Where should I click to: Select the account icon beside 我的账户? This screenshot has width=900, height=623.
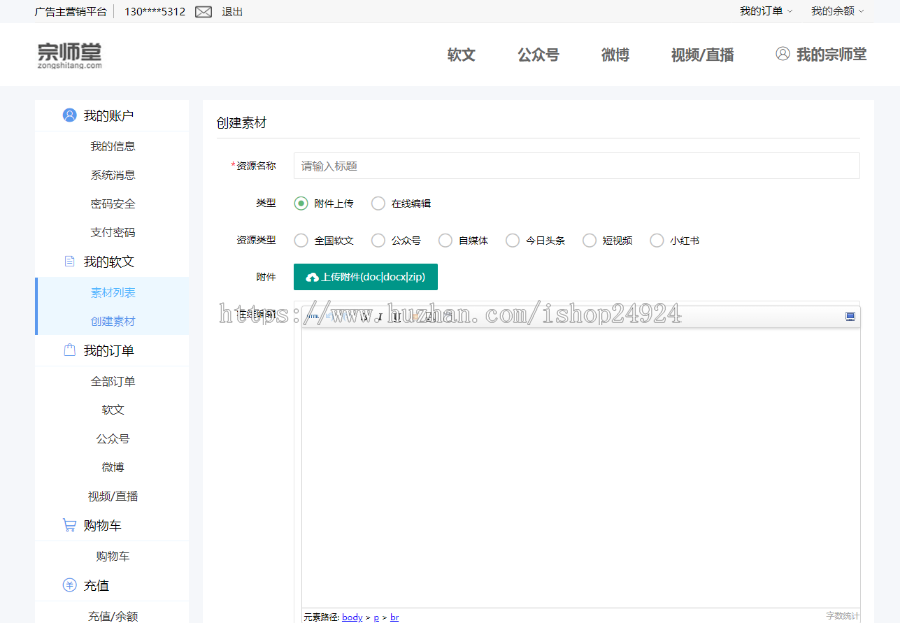click(68, 114)
